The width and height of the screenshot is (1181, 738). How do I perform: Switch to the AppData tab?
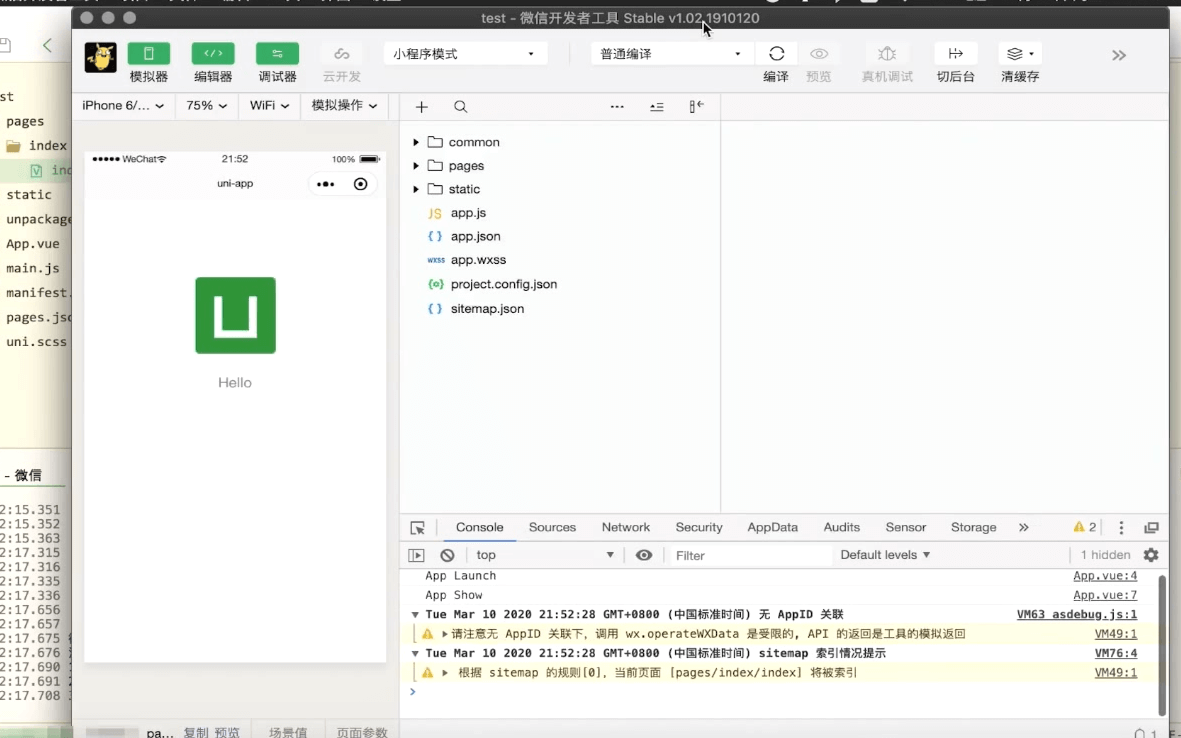coord(772,527)
